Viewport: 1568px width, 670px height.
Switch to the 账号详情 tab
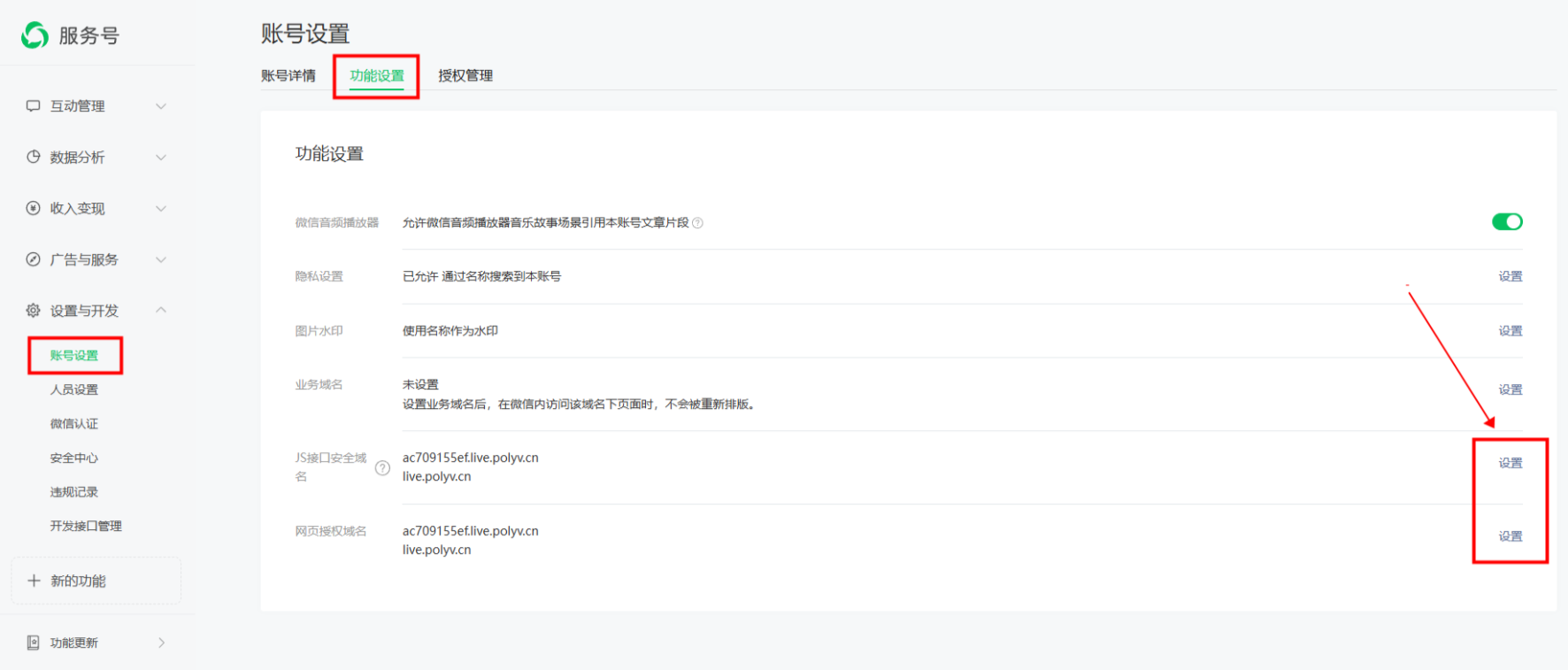point(288,76)
